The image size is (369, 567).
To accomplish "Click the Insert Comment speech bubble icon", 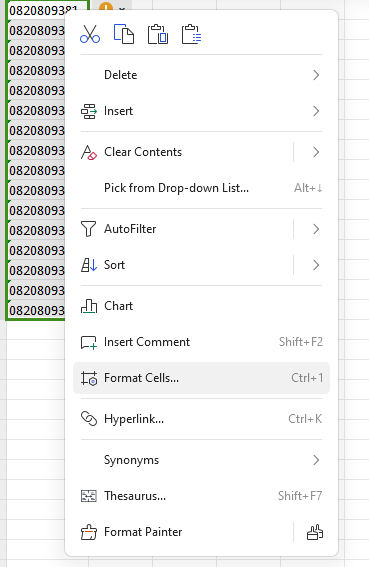I will point(89,342).
